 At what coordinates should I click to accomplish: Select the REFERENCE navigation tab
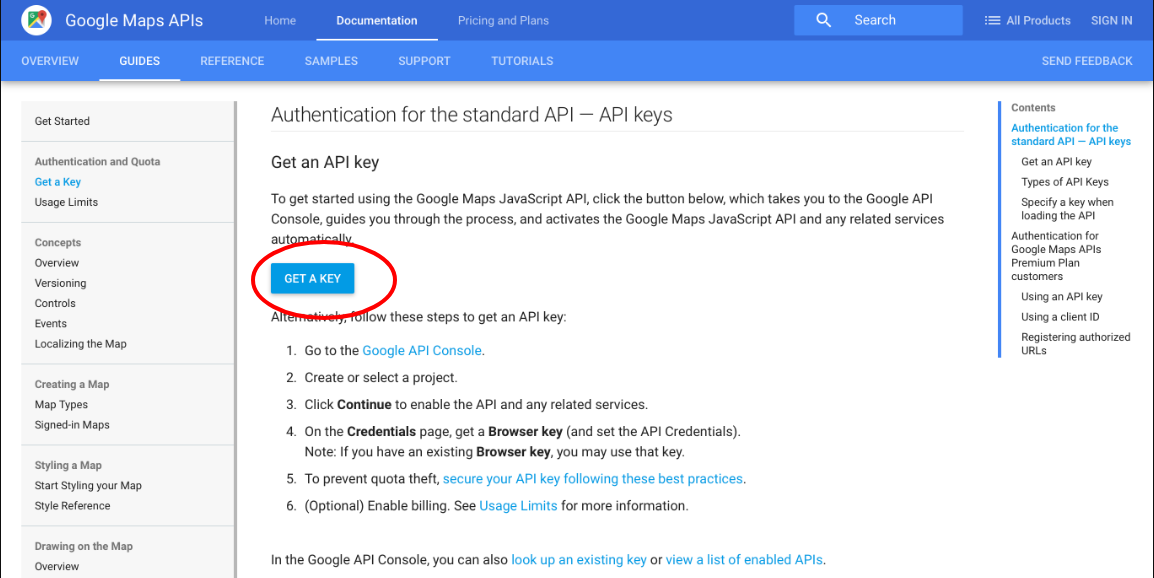(232, 61)
